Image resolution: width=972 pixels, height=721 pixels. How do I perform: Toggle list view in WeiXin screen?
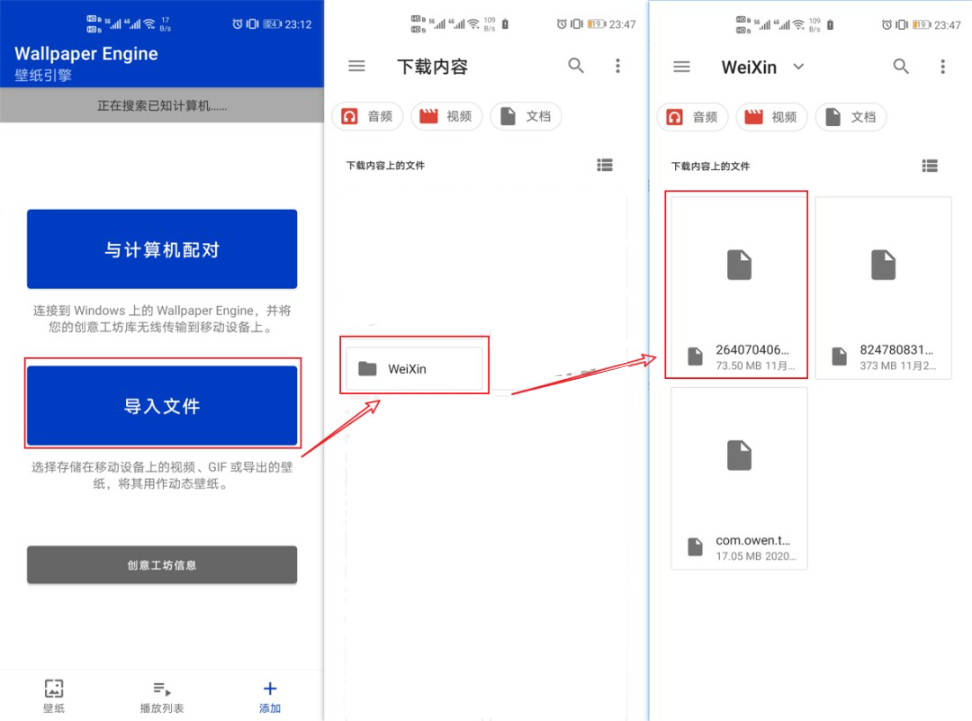point(930,166)
